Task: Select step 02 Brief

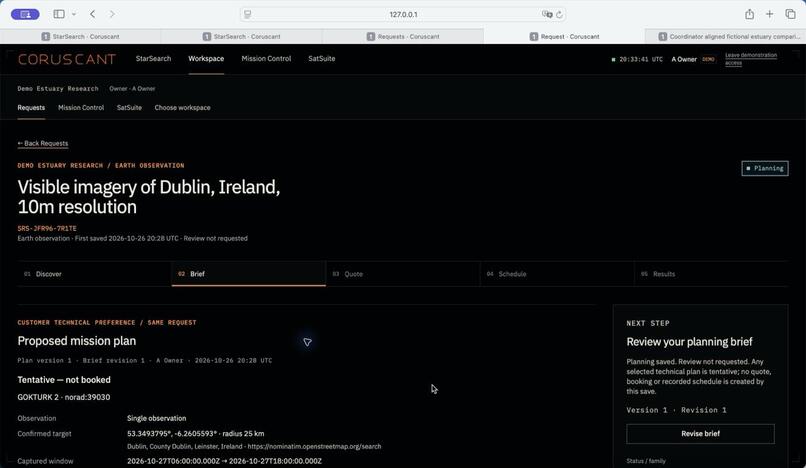Action: (x=249, y=274)
